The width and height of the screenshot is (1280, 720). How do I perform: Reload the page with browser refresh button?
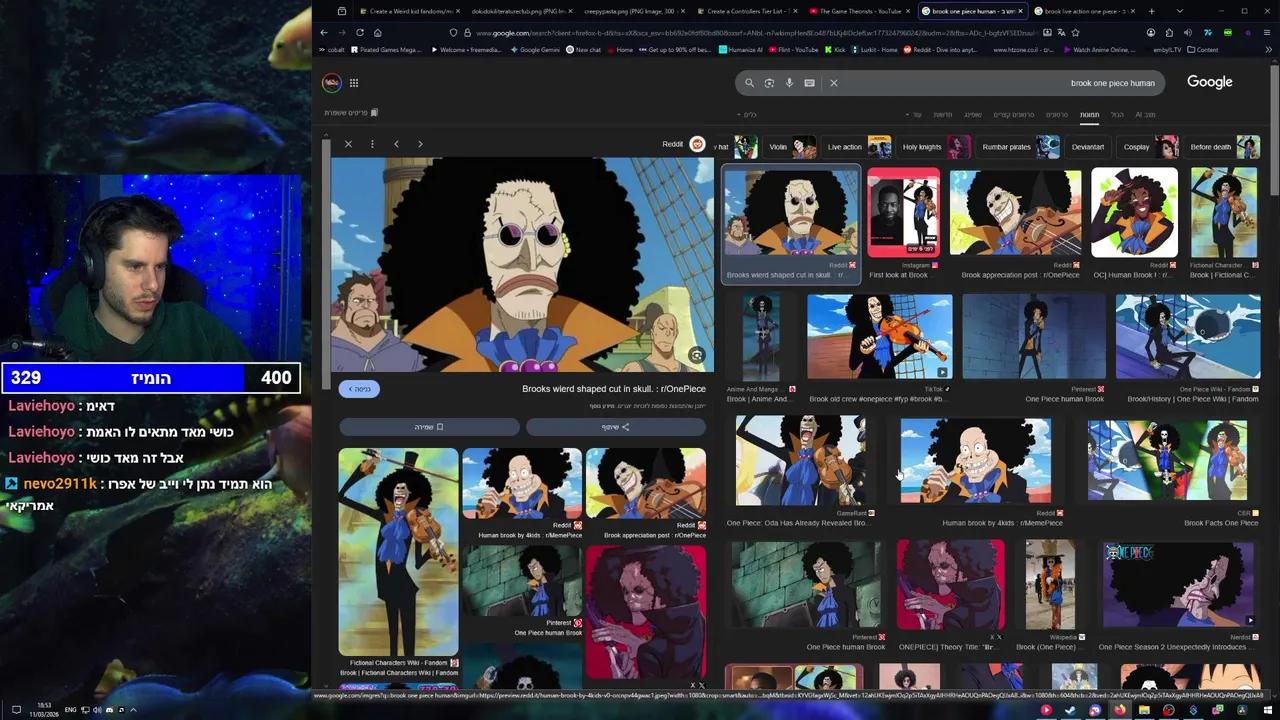coord(360,32)
